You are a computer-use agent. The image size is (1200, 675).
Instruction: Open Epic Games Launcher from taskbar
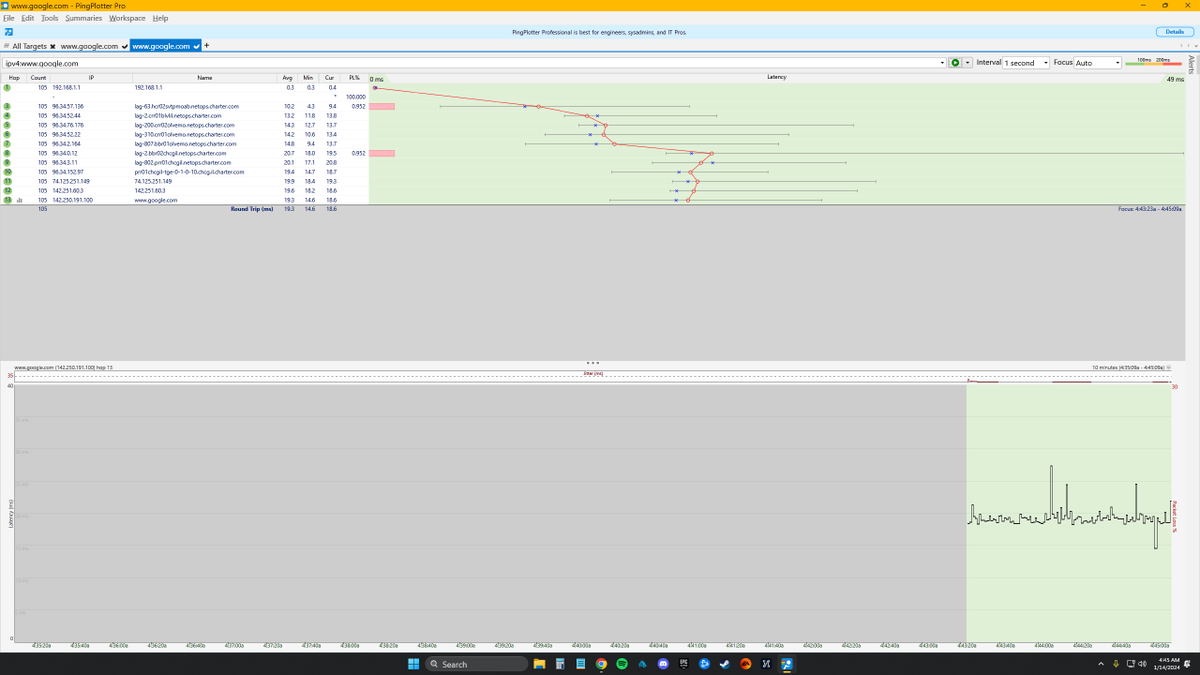coord(684,664)
